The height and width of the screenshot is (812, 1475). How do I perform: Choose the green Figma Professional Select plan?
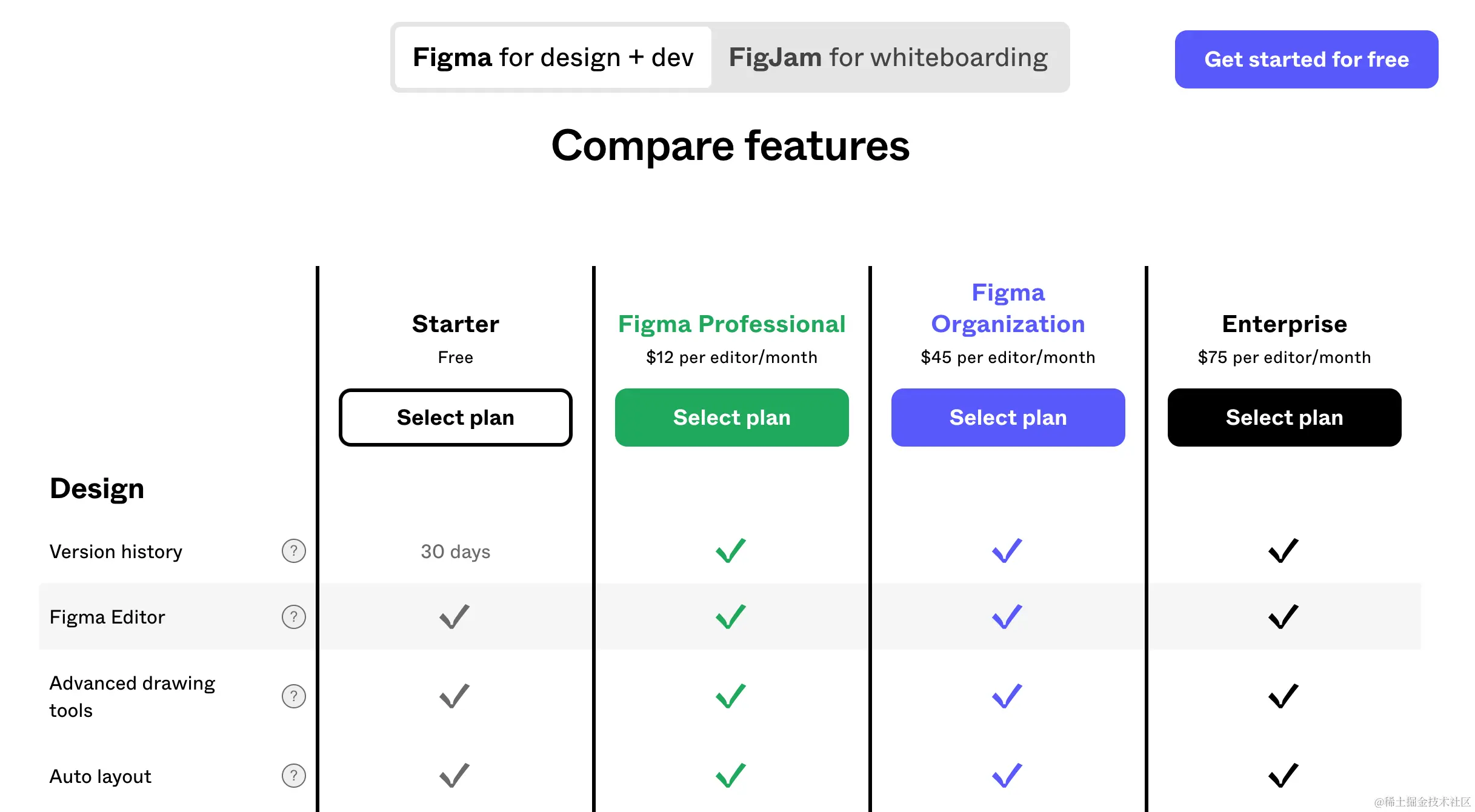(731, 418)
